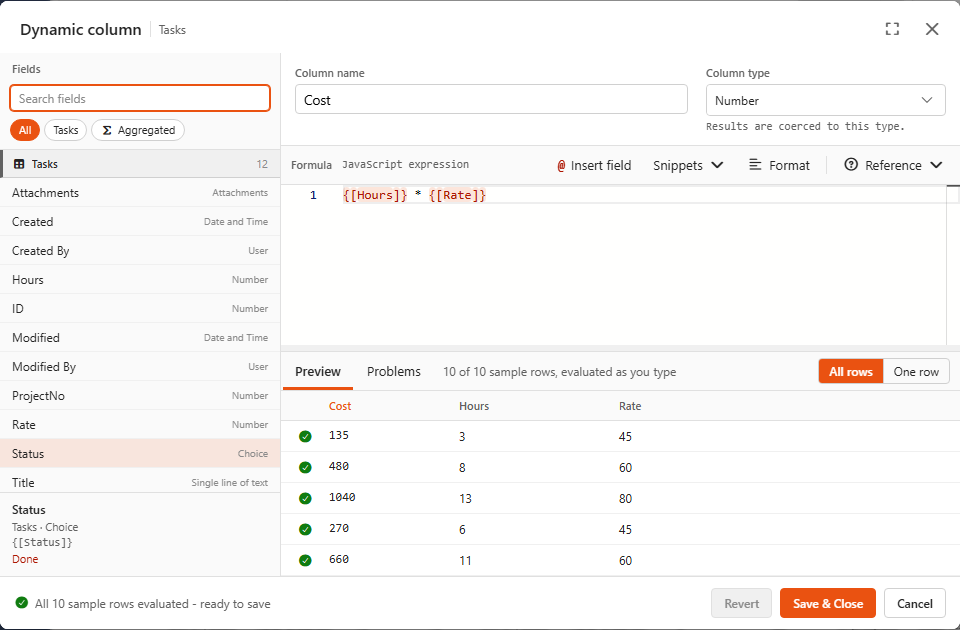Click the {[Rate]} token in formula
Image resolution: width=960 pixels, height=630 pixels.
[x=457, y=195]
